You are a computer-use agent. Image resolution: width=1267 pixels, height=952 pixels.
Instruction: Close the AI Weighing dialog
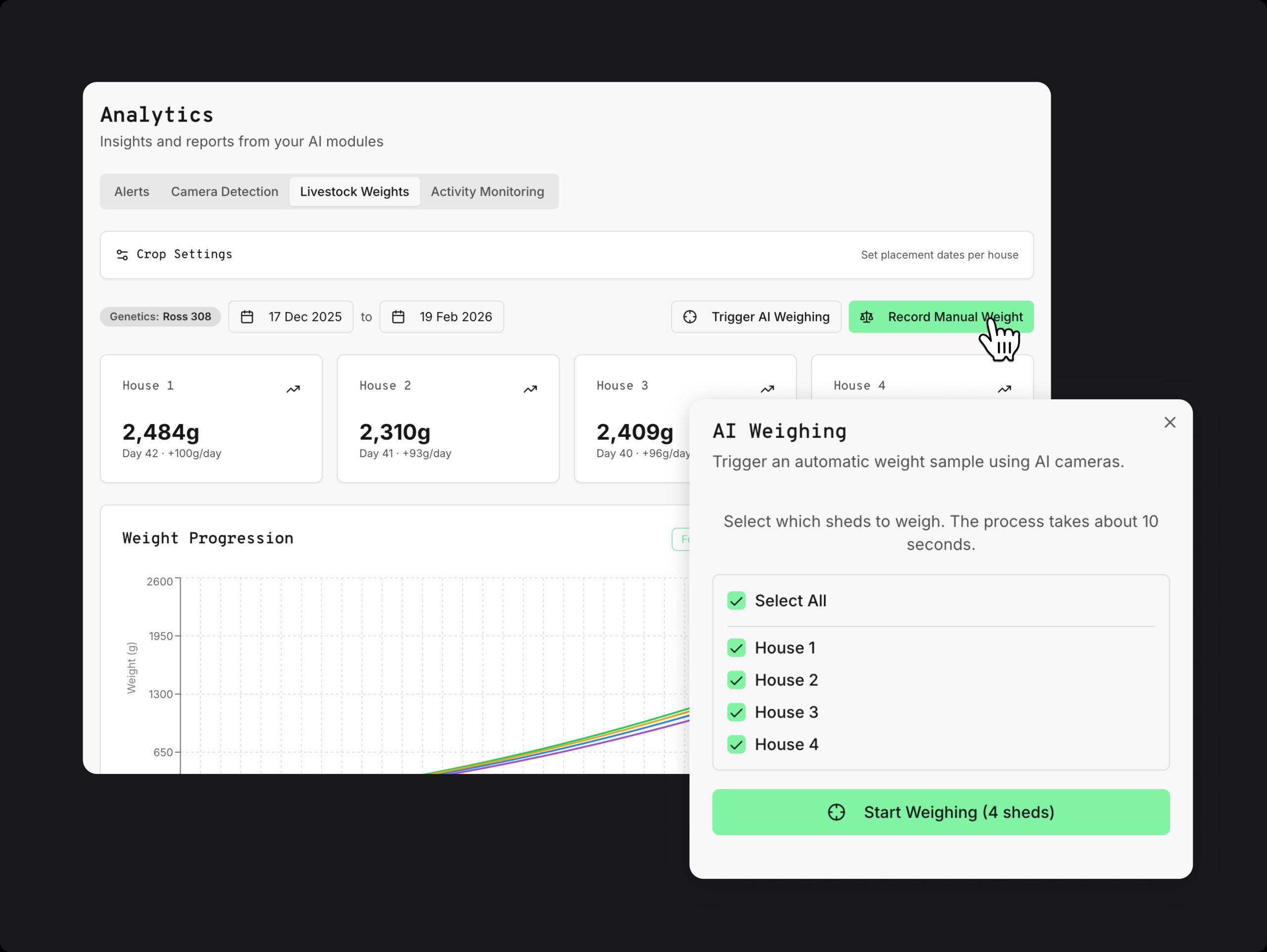tap(1169, 422)
